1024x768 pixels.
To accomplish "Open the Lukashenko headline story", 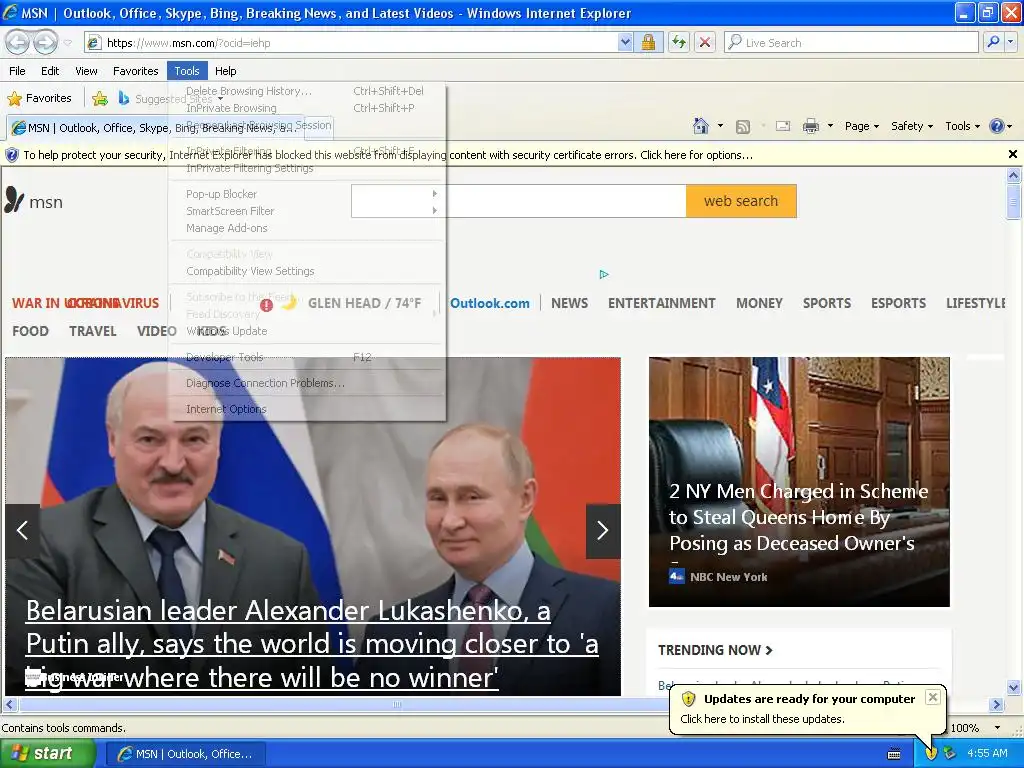I will [312, 645].
